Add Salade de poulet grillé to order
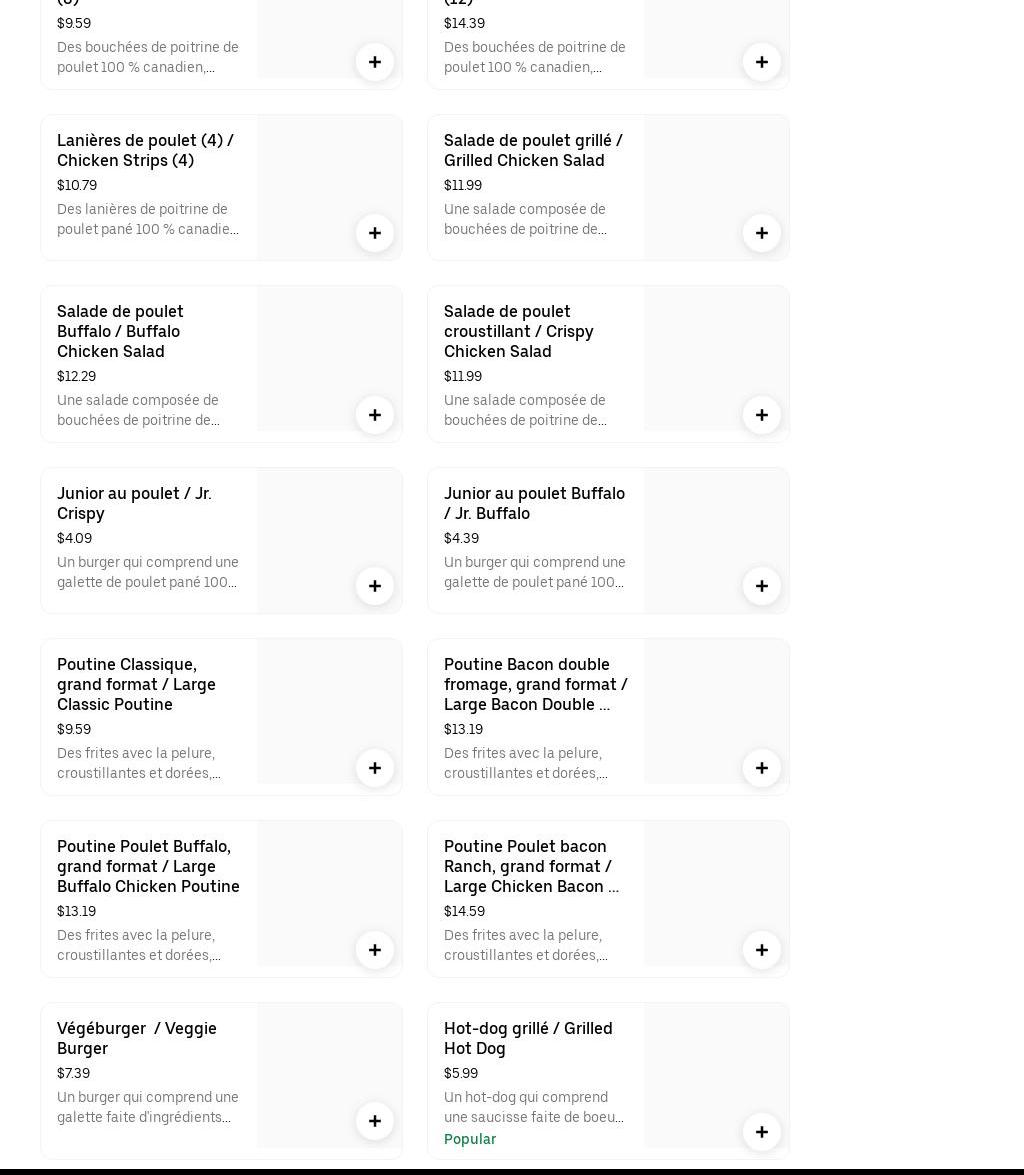The image size is (1024, 1175). [x=762, y=233]
